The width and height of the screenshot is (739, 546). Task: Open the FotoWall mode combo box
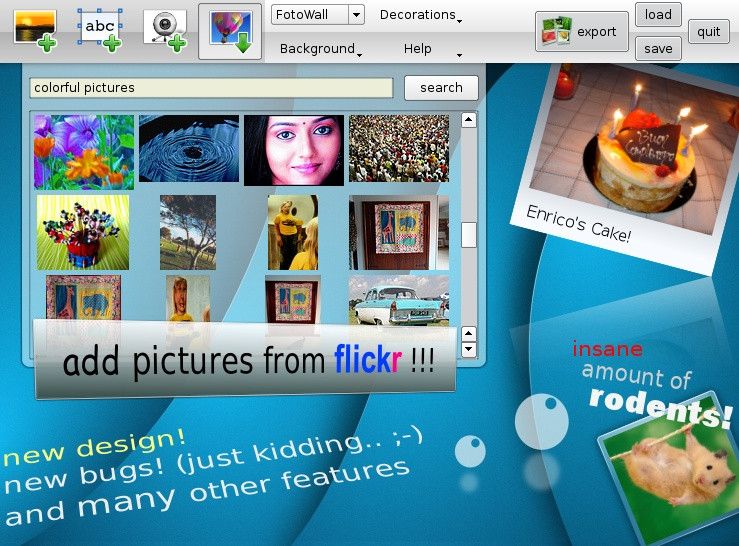(318, 15)
